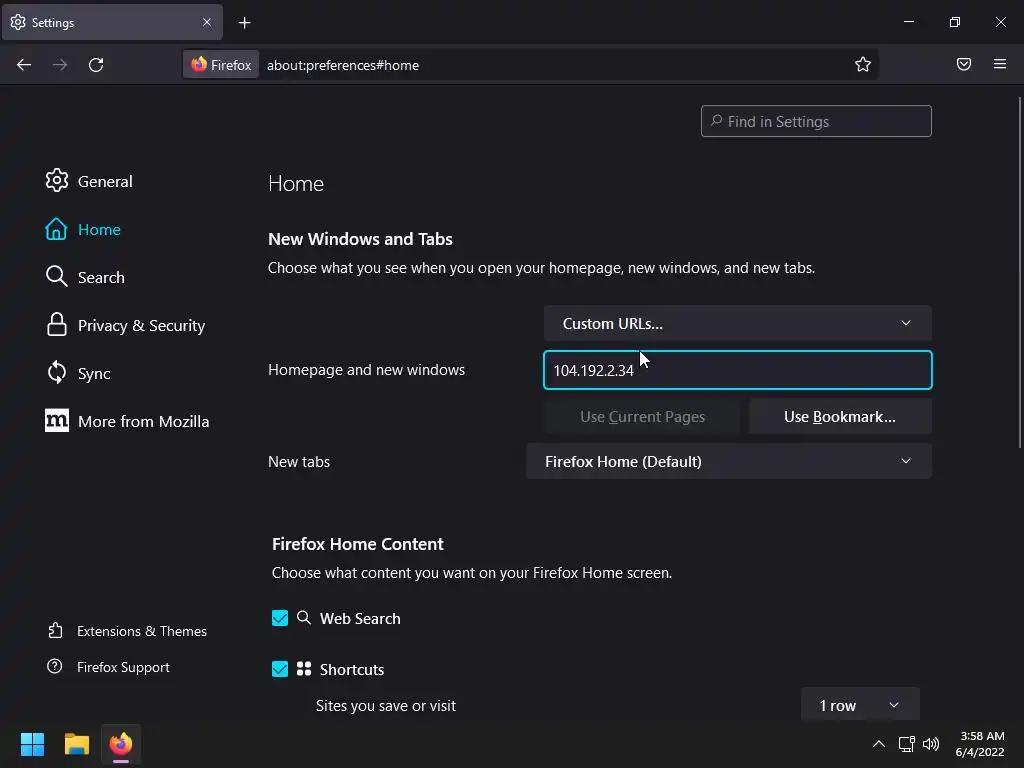The height and width of the screenshot is (768, 1024).
Task: Click the Use Bookmark button
Action: [839, 416]
